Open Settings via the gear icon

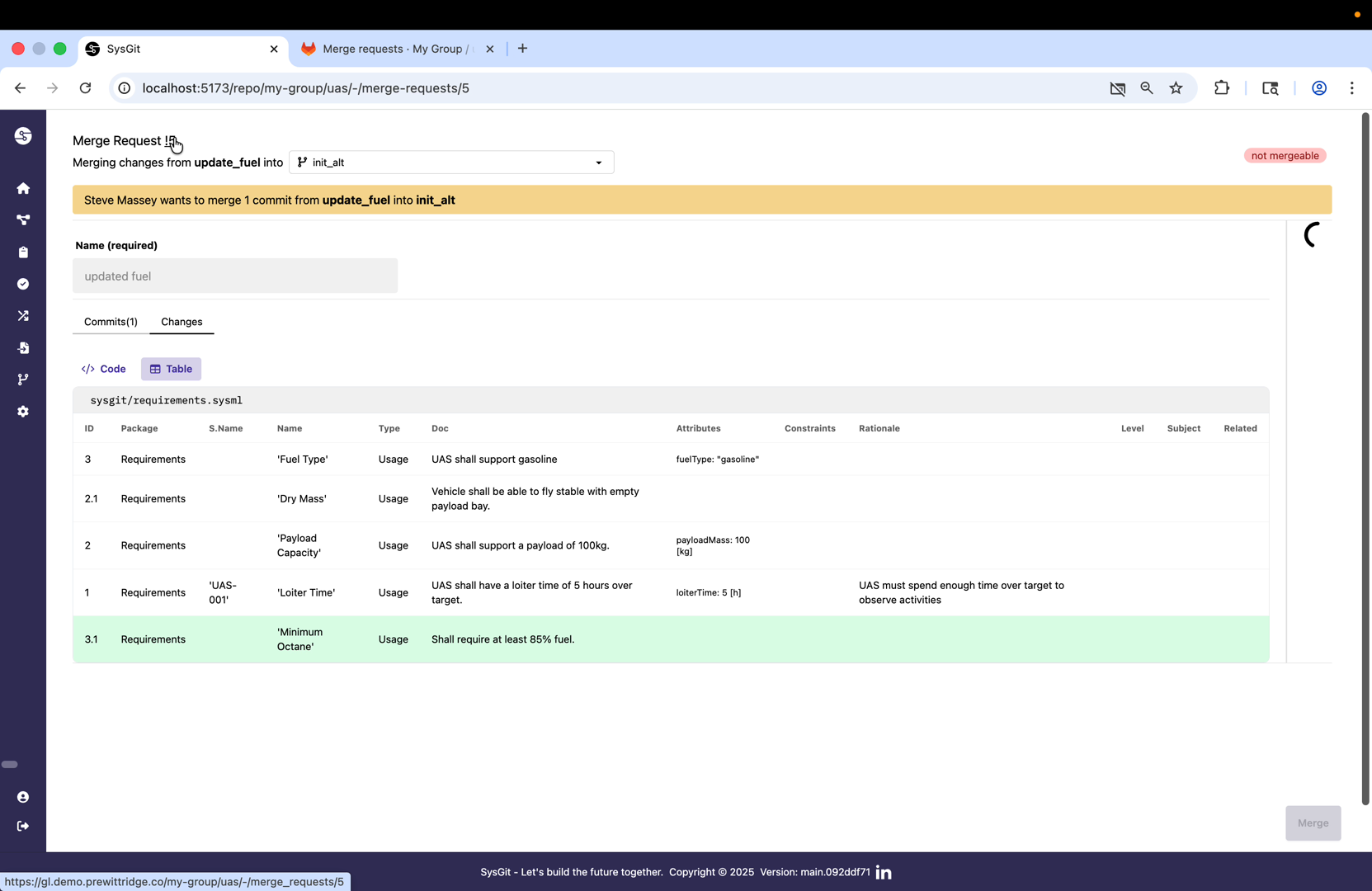click(23, 412)
